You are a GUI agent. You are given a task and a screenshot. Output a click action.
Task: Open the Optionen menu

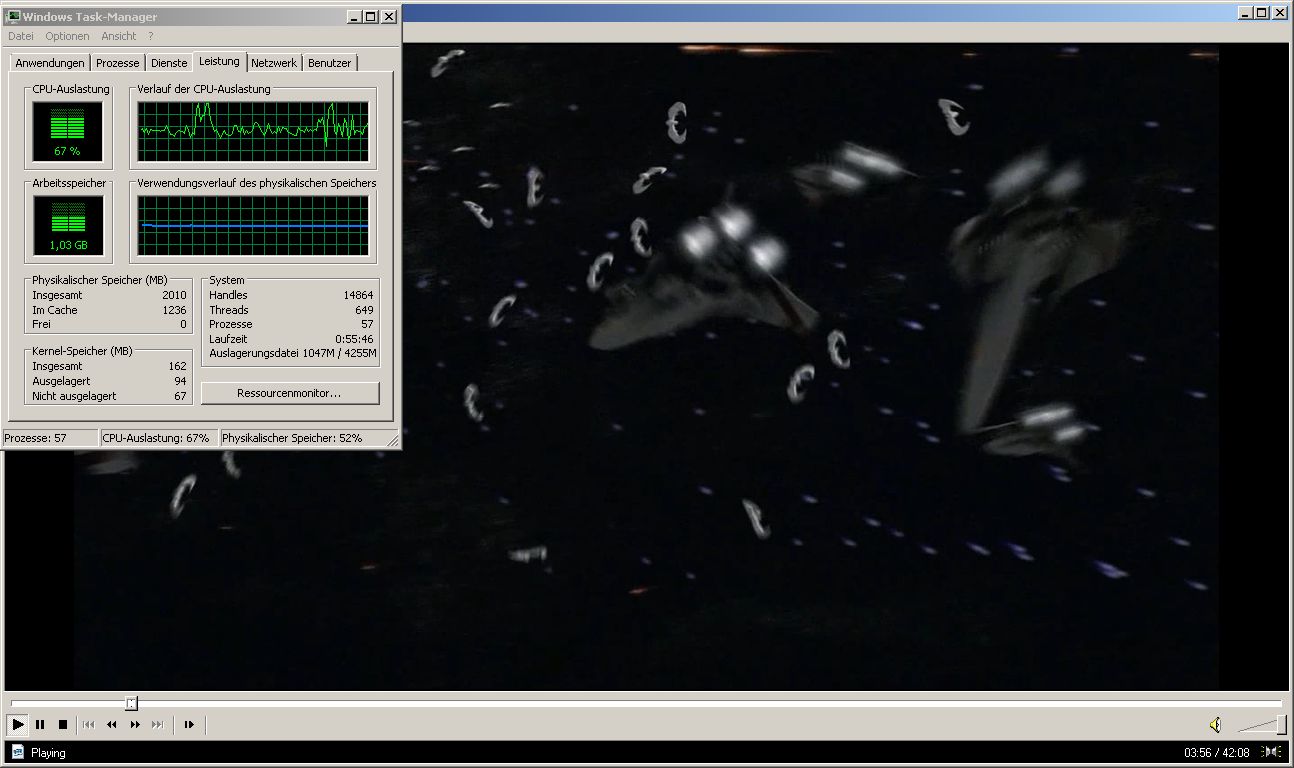tap(67, 36)
